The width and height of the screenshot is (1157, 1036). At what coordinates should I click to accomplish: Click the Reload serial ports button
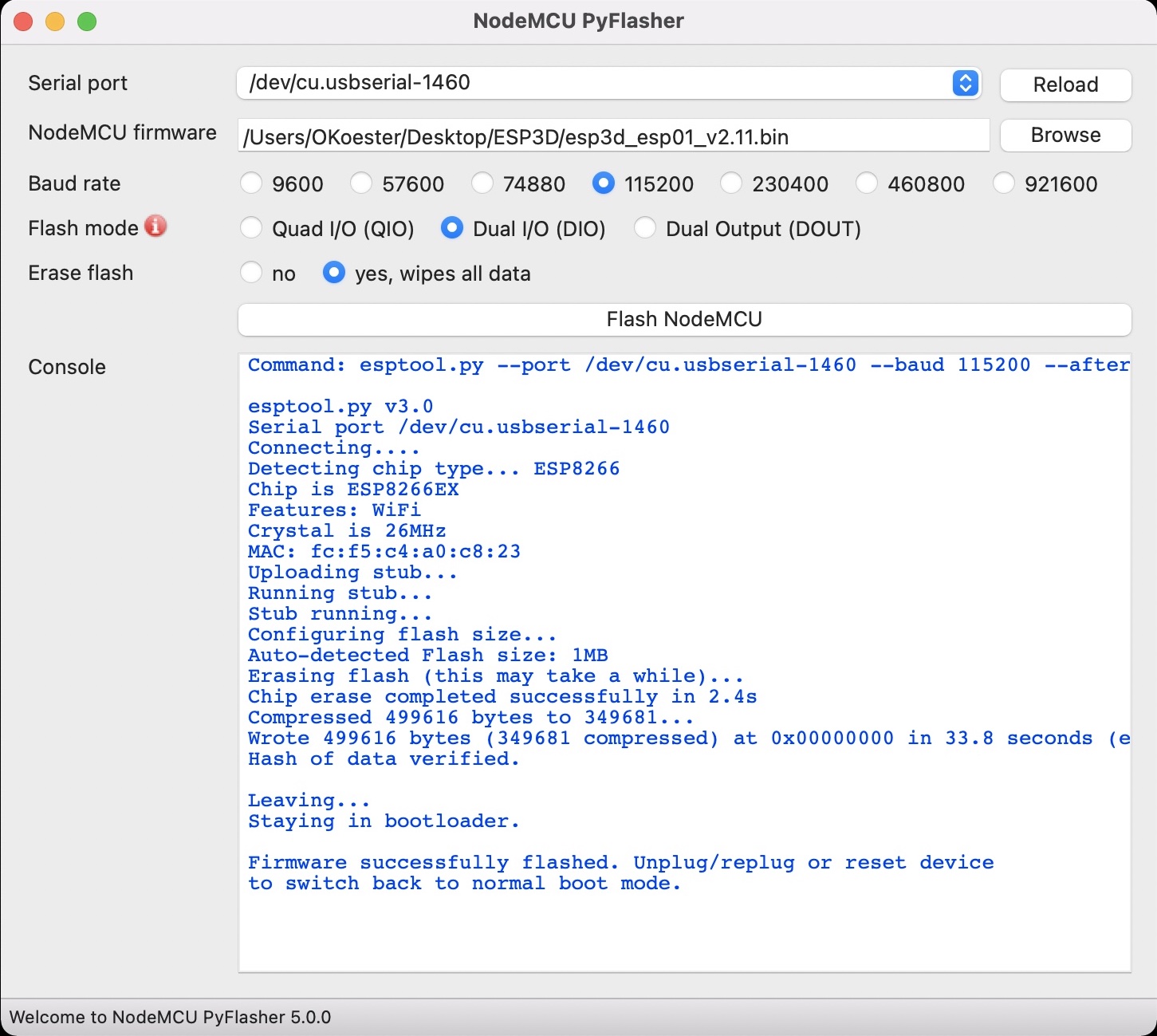tap(1065, 85)
